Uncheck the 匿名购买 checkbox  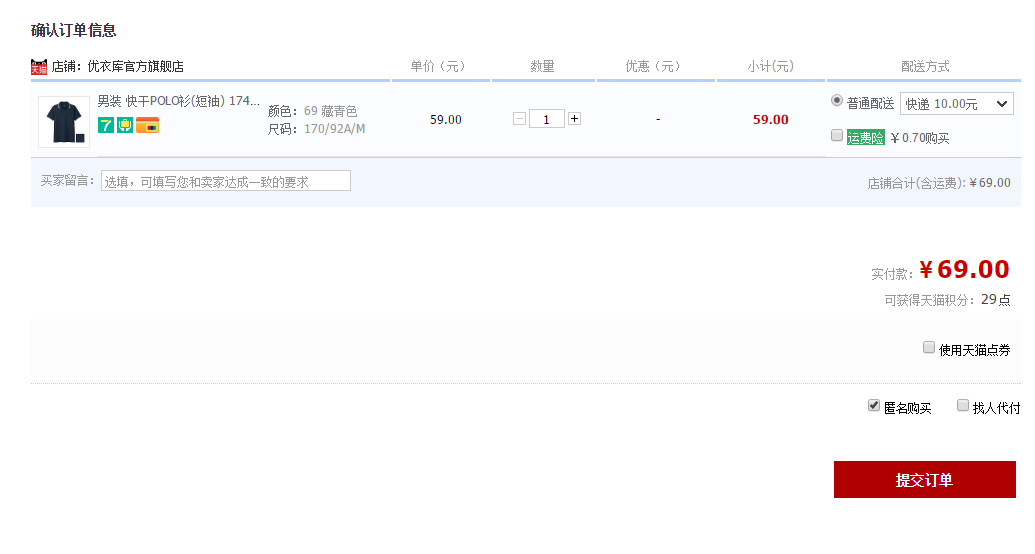tap(874, 405)
